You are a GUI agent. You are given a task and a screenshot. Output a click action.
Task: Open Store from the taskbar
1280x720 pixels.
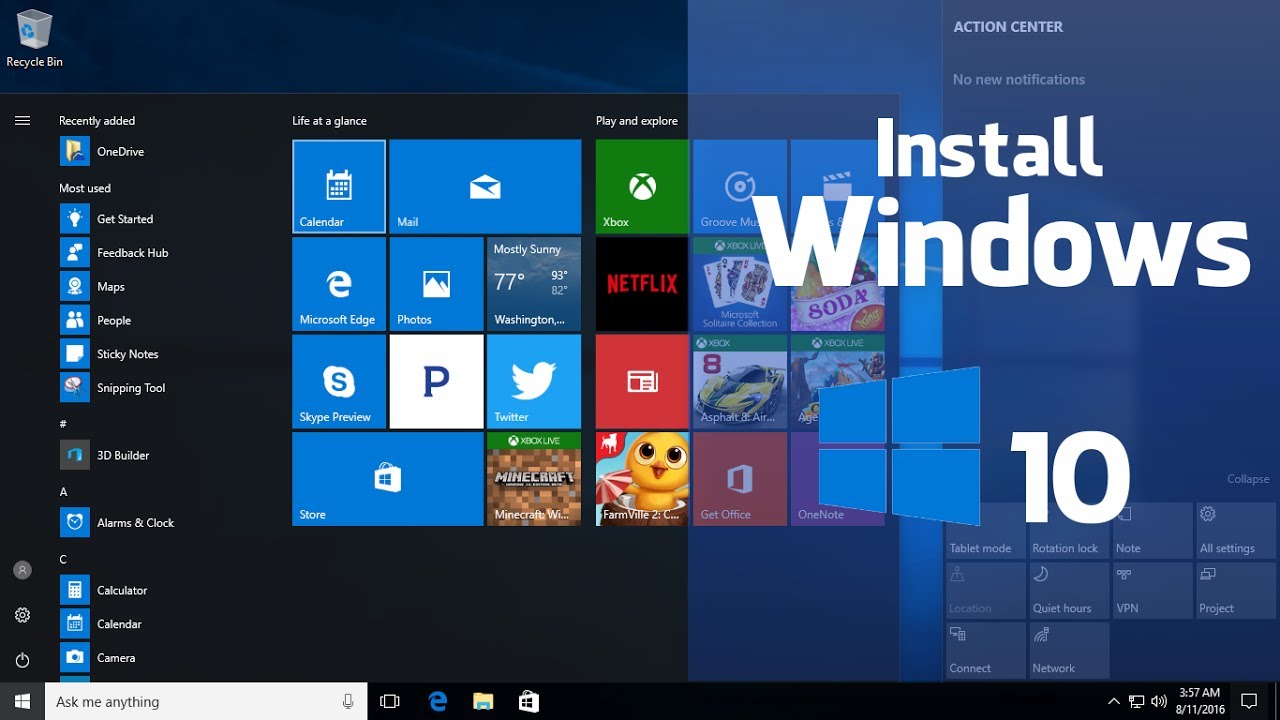529,701
